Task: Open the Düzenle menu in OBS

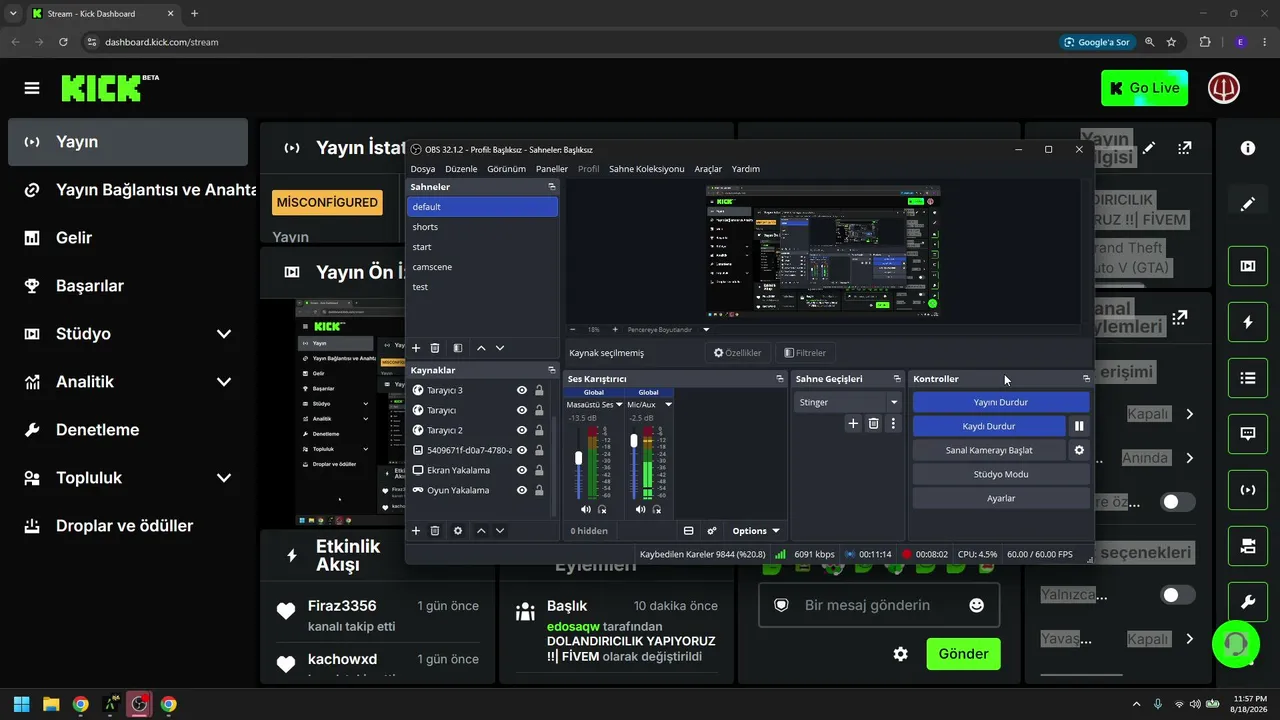Action: coord(461,169)
